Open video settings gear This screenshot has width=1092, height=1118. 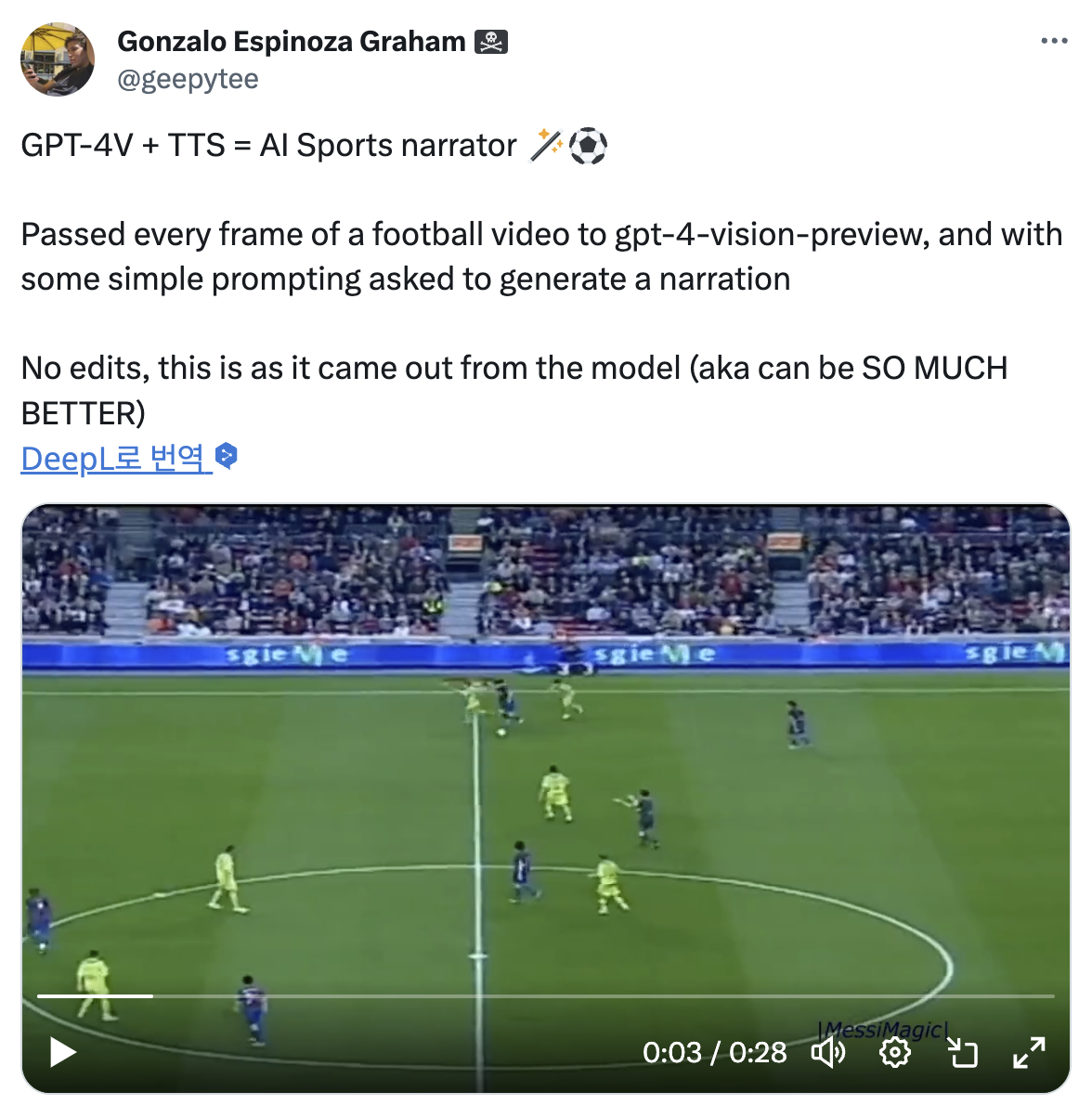pyautogui.click(x=895, y=1053)
